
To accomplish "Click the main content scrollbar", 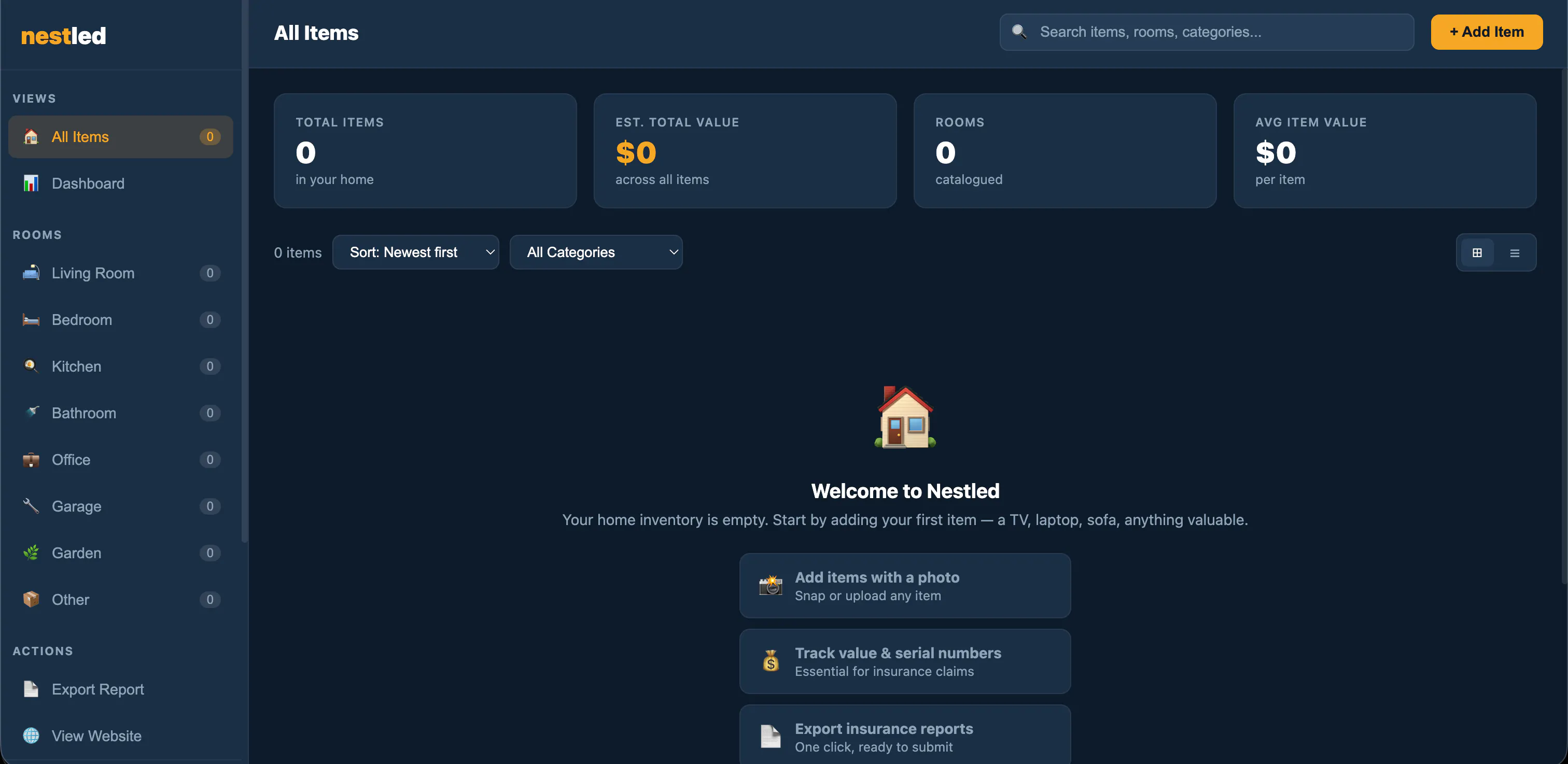I will (1565, 326).
